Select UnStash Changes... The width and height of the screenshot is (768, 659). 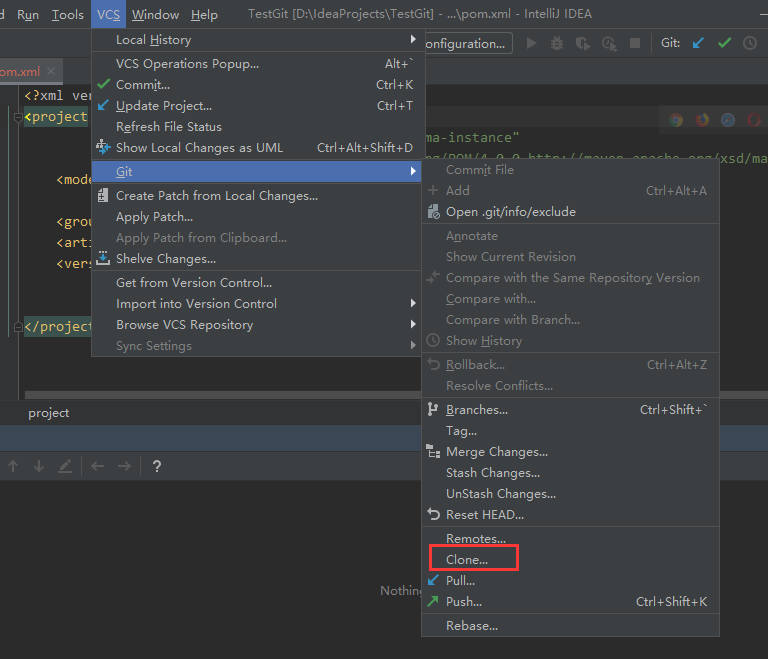(570, 494)
